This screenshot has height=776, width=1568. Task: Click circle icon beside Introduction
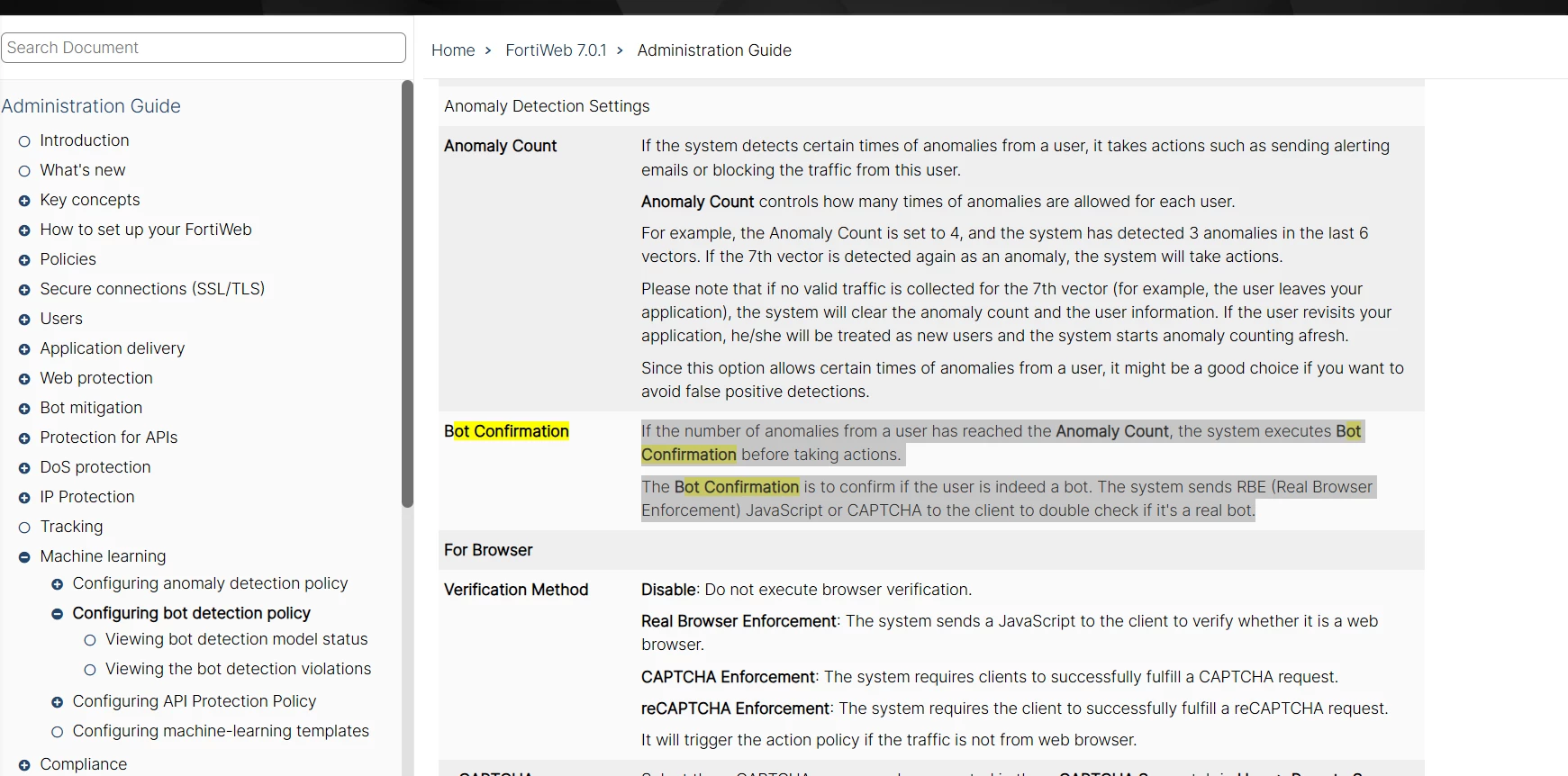point(24,141)
